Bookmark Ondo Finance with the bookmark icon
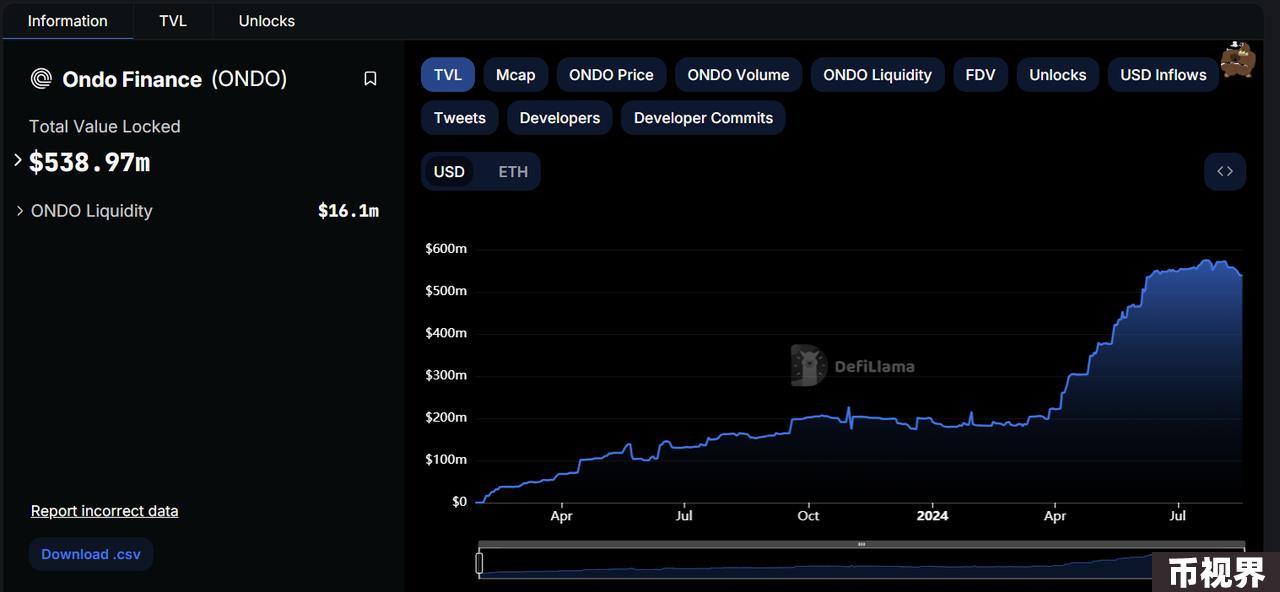 (370, 79)
